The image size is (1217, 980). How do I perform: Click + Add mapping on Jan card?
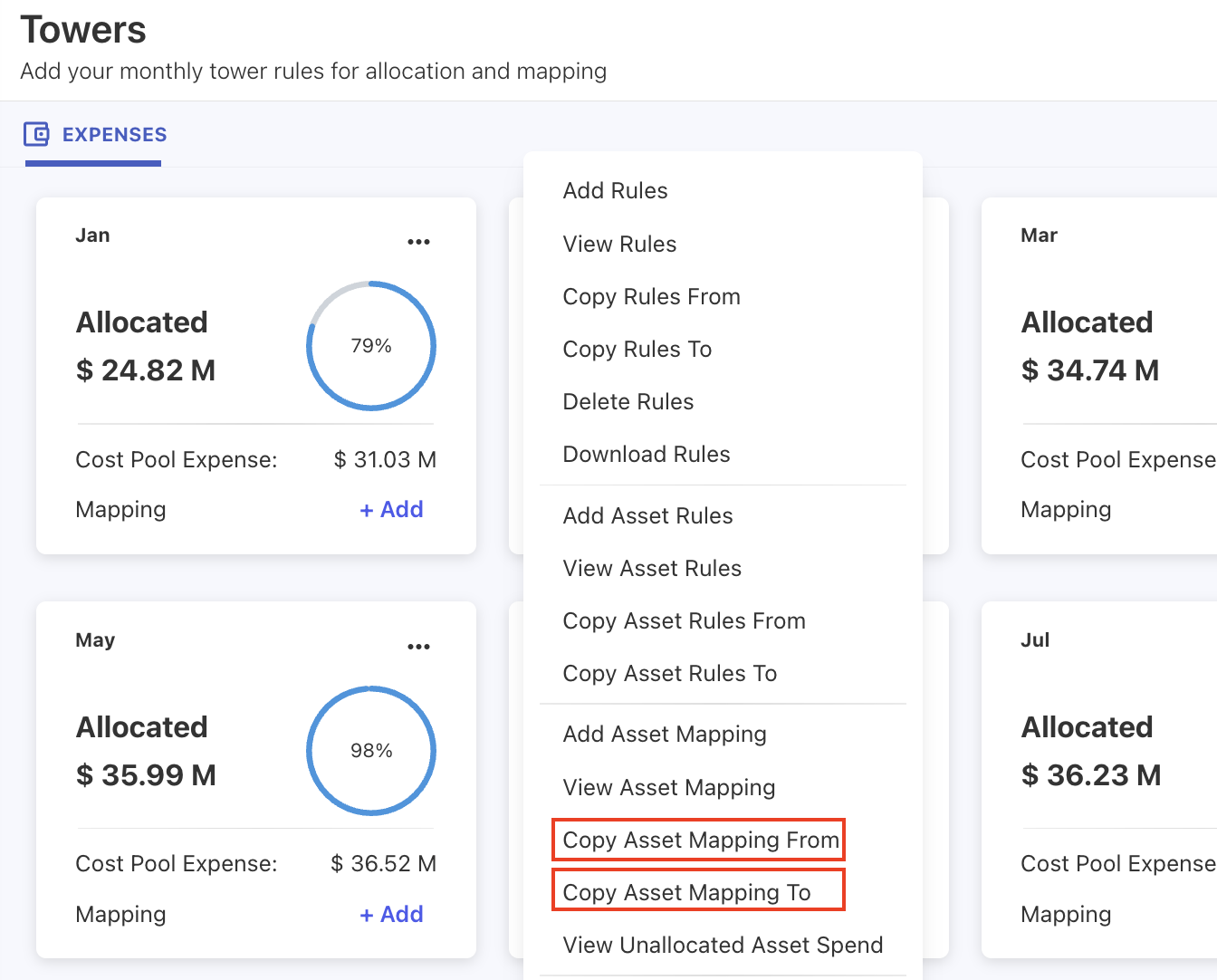coord(391,509)
